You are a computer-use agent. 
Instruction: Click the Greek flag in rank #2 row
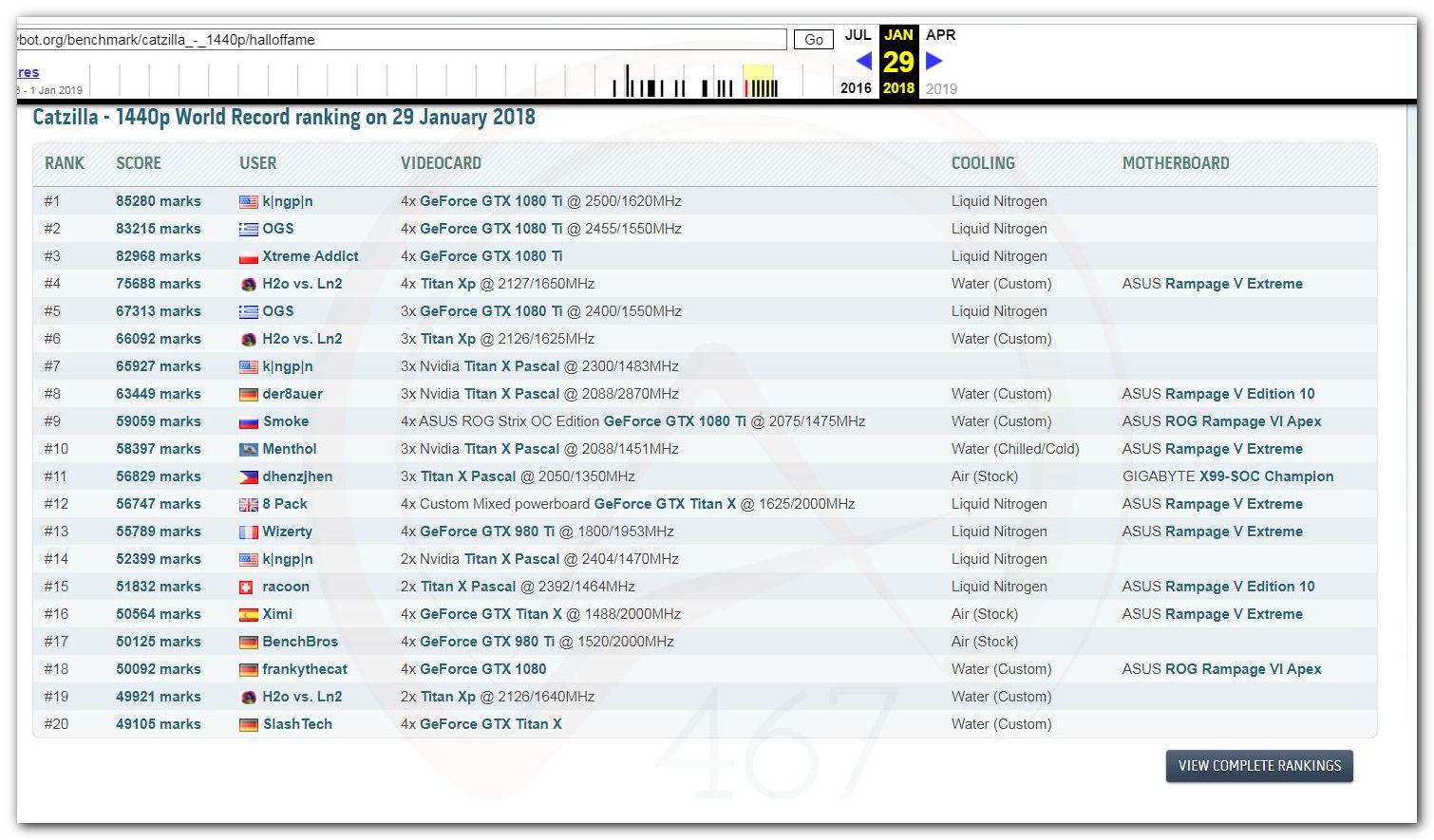pyautogui.click(x=249, y=230)
